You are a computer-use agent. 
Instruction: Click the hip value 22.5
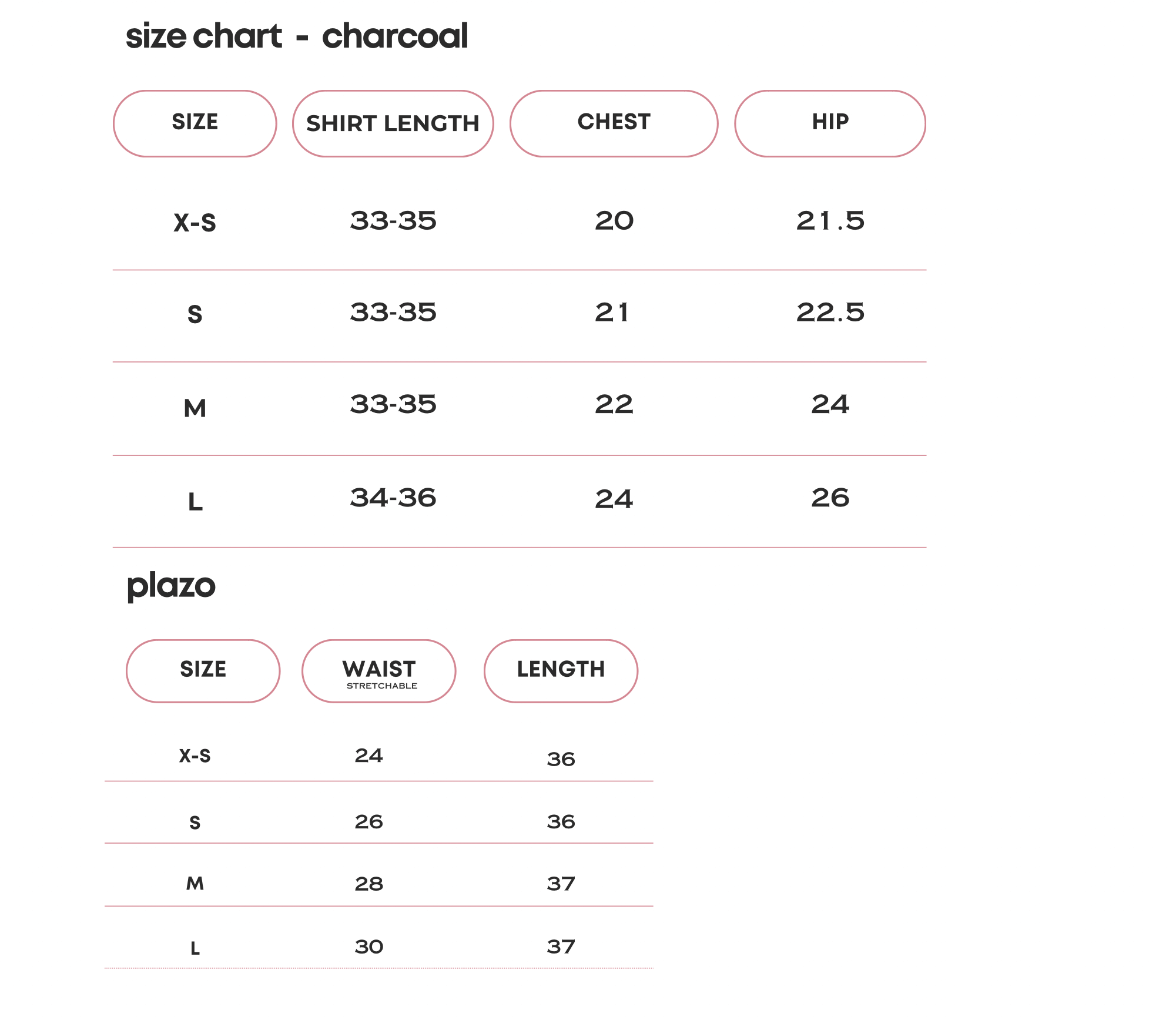pos(830,313)
